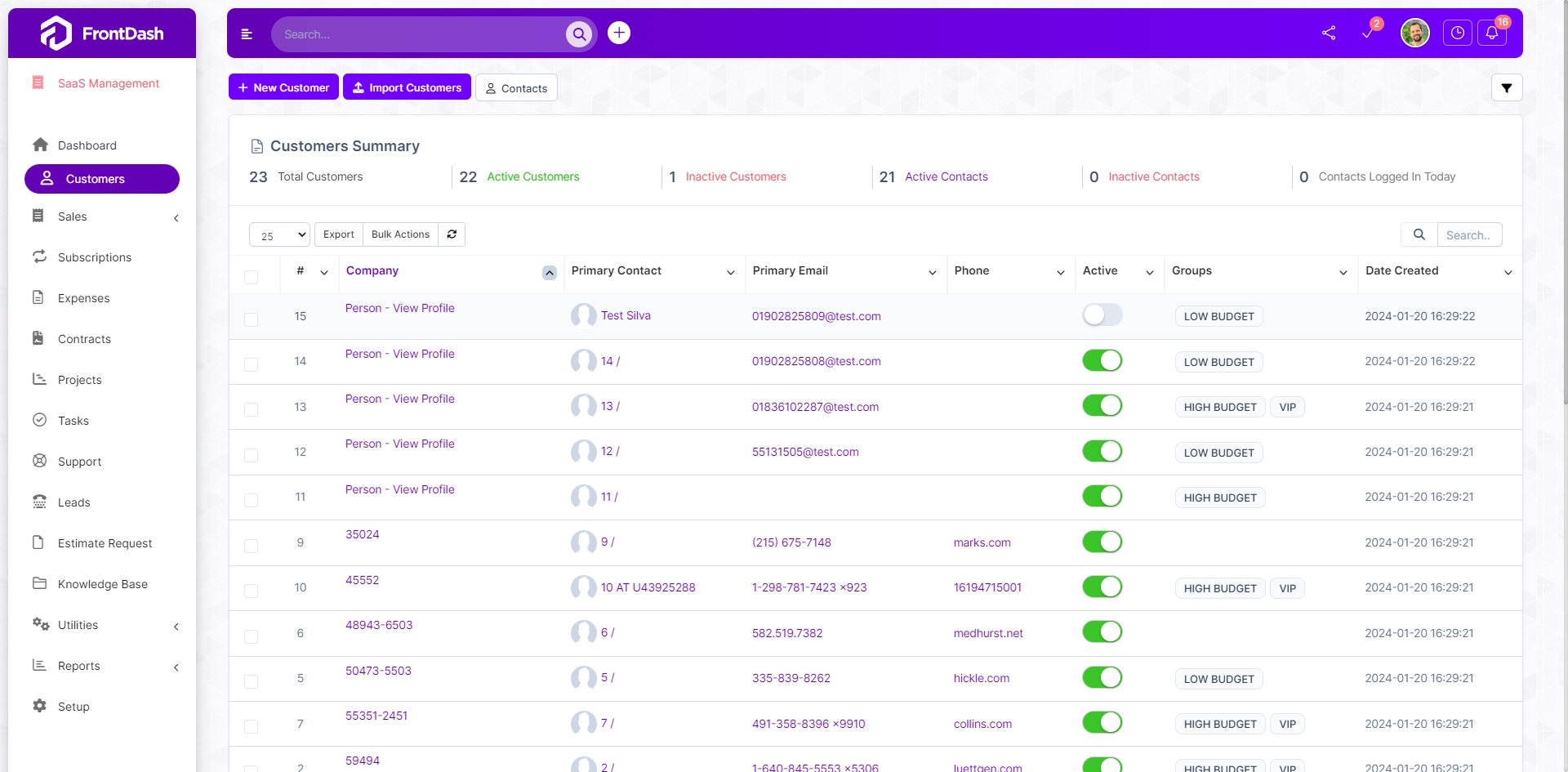Open quick create with the plus icon
The height and width of the screenshot is (772, 1568).
click(x=619, y=33)
